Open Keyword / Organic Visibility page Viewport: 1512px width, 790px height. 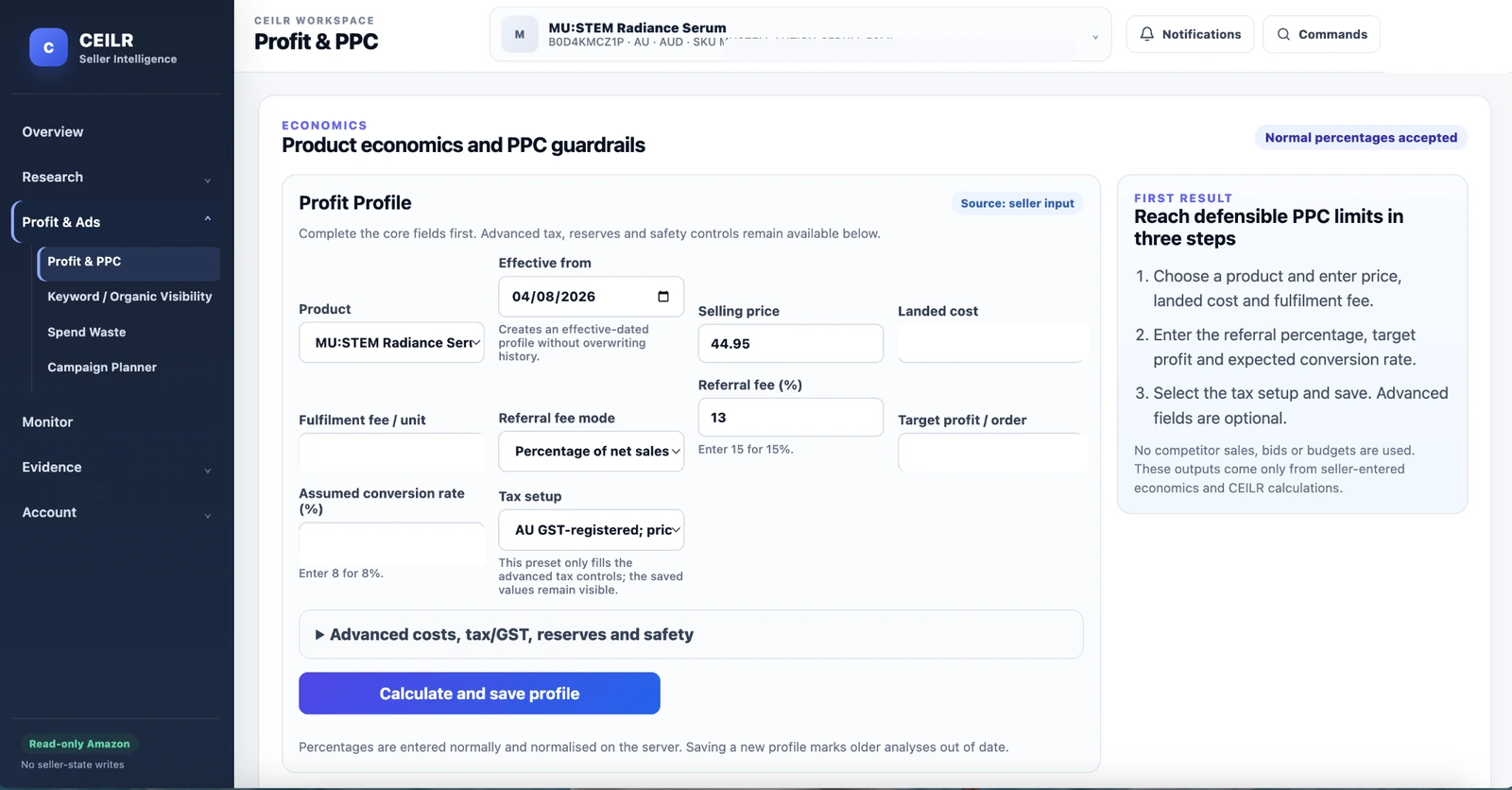click(x=129, y=297)
